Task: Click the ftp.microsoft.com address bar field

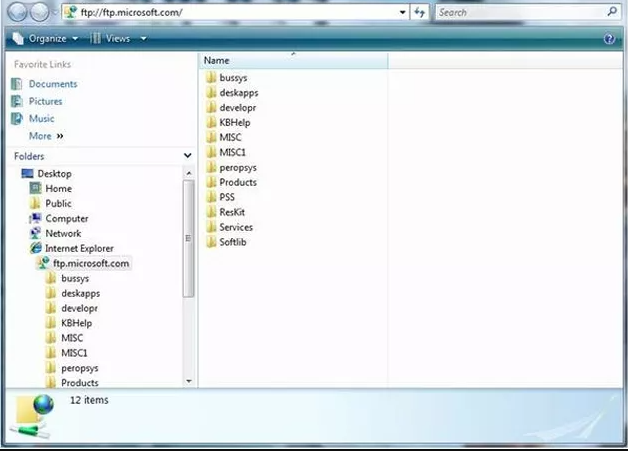Action: 235,12
